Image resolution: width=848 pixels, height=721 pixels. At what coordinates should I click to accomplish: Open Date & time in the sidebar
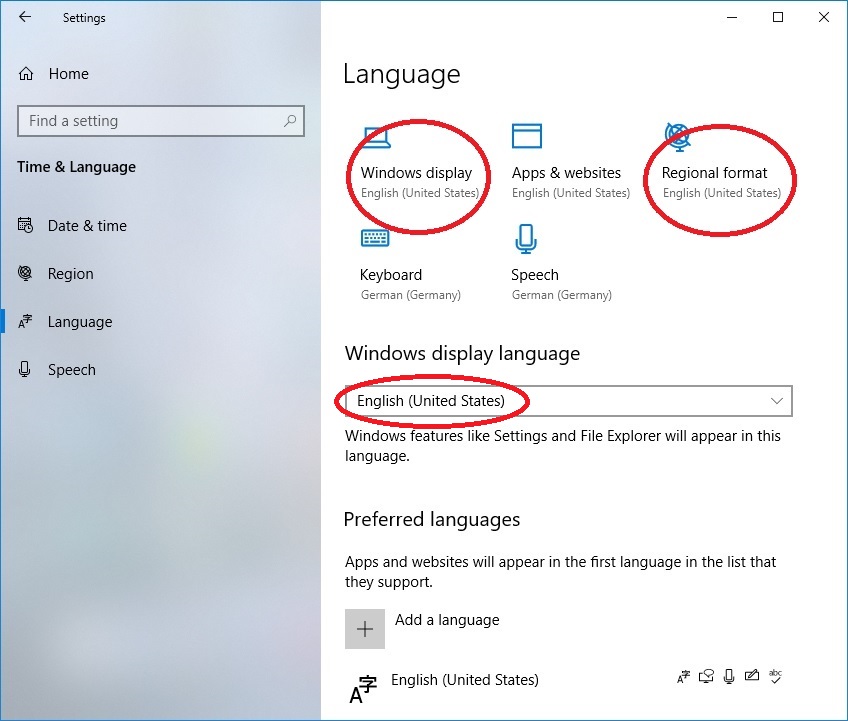[87, 226]
